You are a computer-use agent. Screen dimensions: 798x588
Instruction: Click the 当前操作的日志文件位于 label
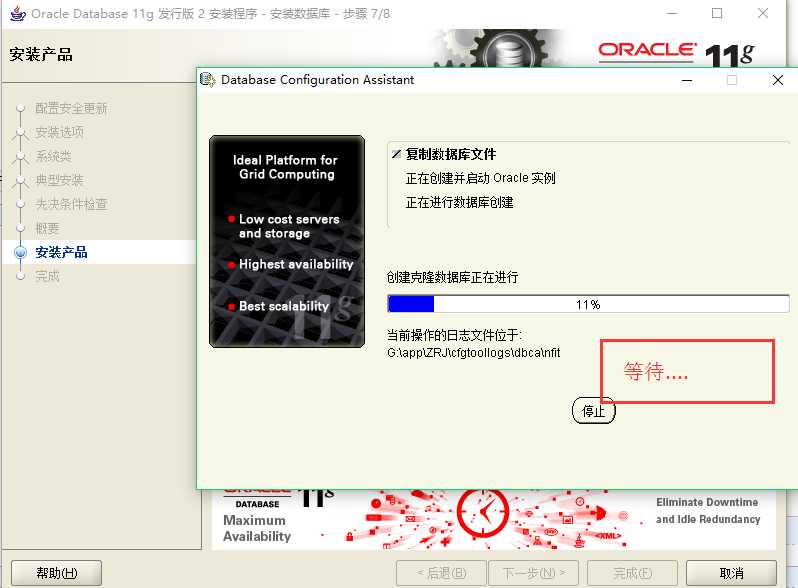coord(454,335)
